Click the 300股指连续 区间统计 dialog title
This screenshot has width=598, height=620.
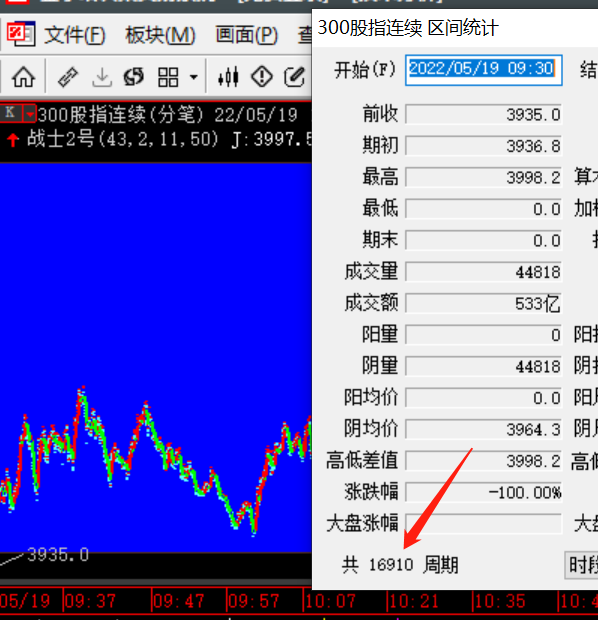[408, 28]
